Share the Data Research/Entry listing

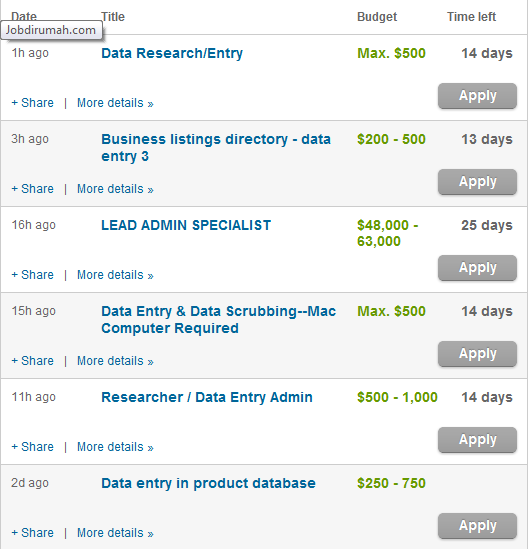point(33,103)
